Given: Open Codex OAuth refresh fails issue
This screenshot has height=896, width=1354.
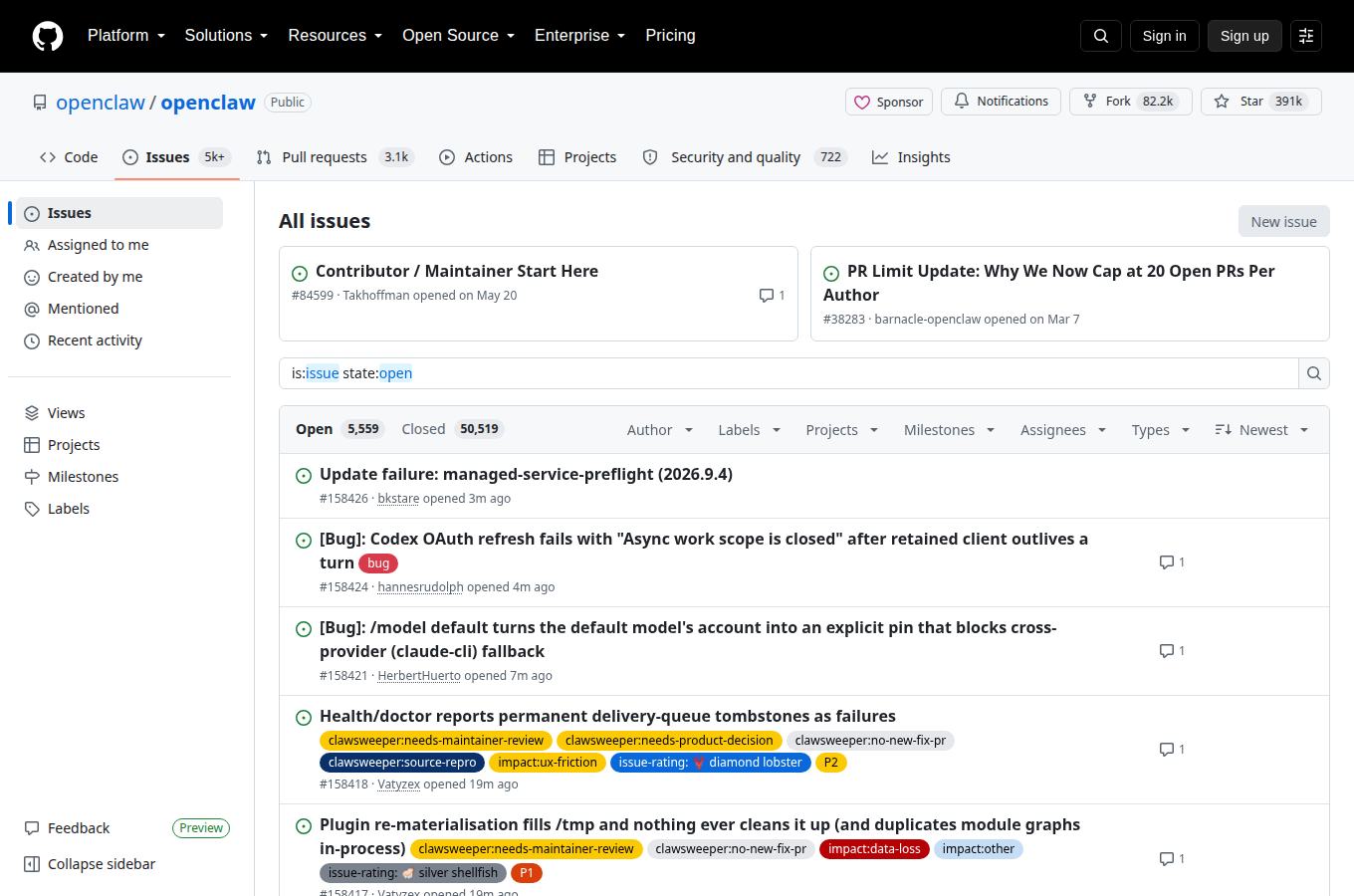Looking at the screenshot, I should click(x=704, y=551).
